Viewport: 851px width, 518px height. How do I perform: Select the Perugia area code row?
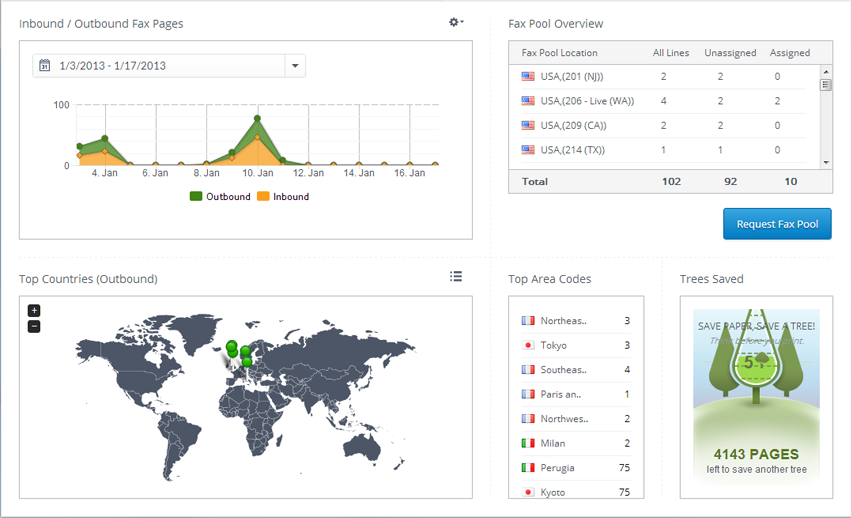(576, 468)
